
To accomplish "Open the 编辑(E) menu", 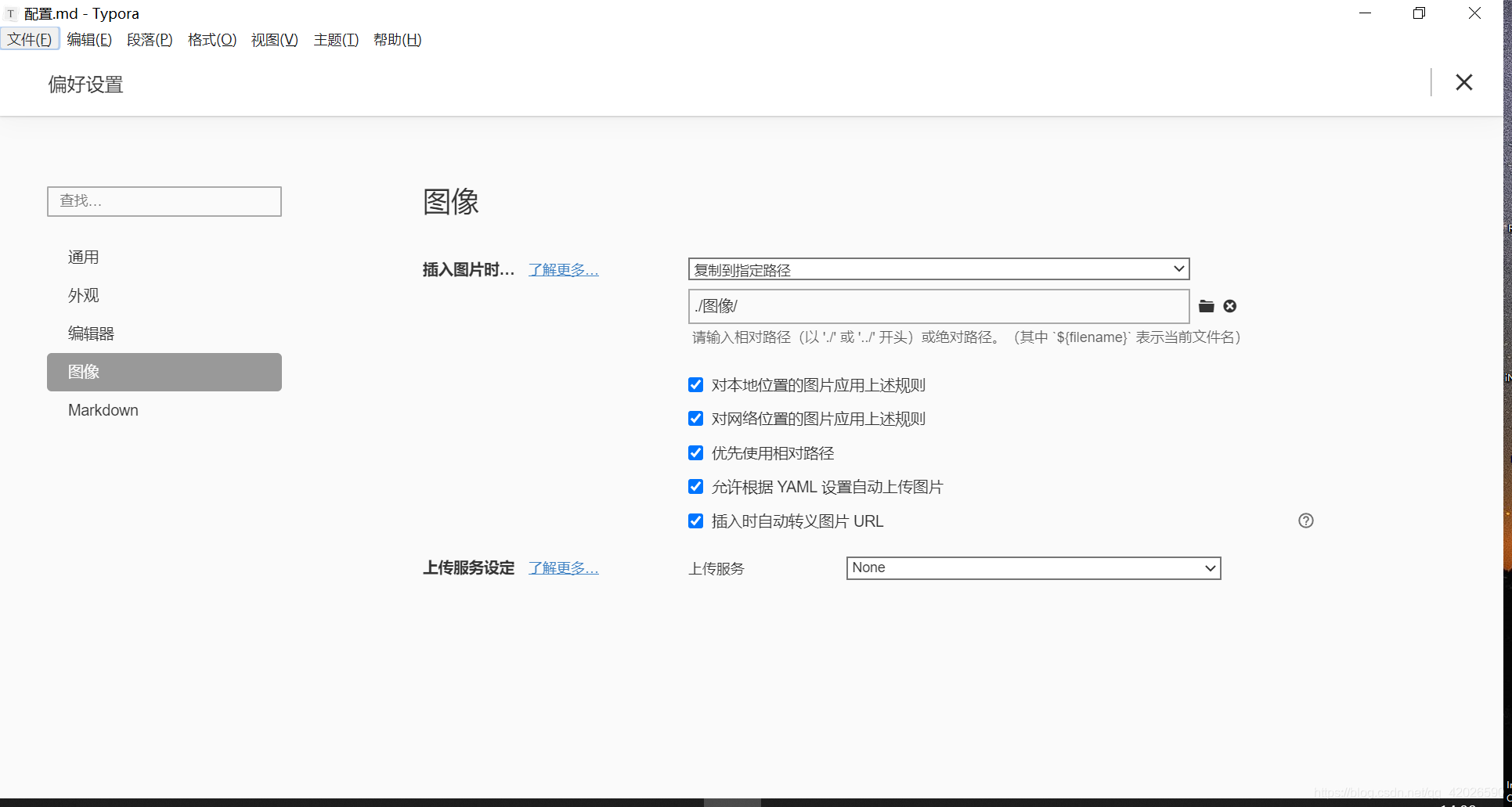I will 89,39.
